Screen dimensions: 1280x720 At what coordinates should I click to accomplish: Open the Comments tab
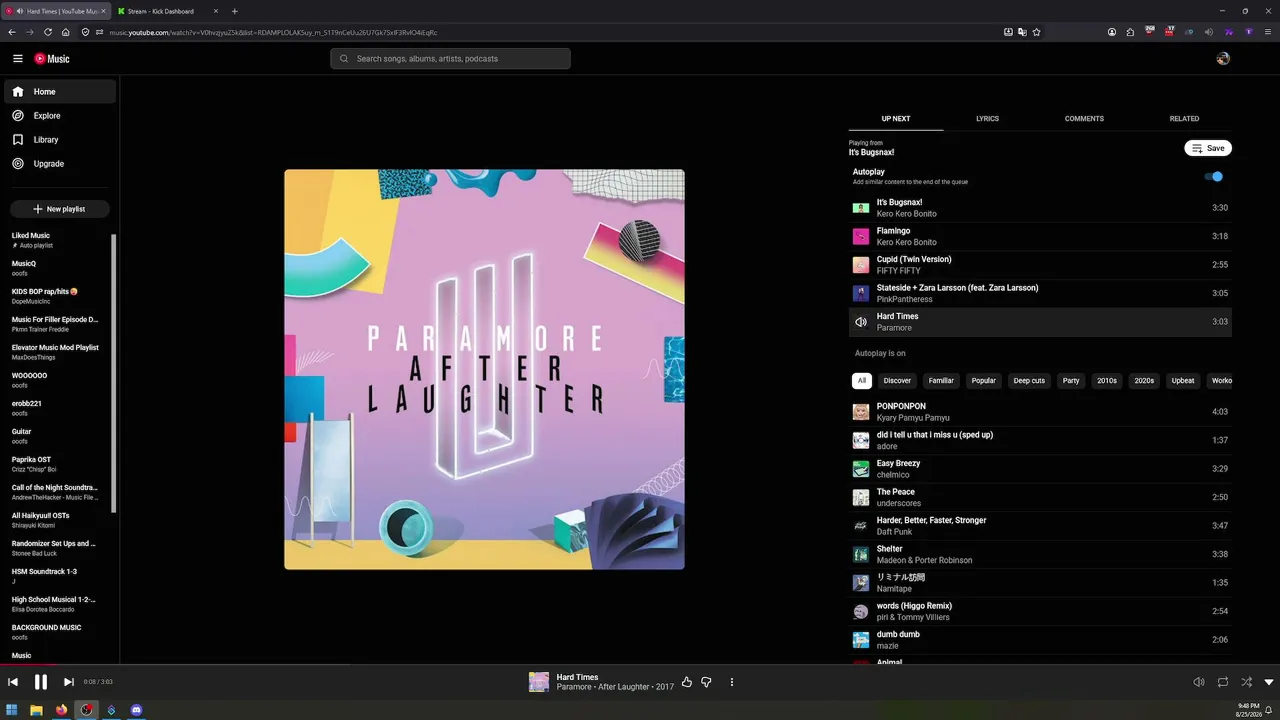click(1084, 119)
